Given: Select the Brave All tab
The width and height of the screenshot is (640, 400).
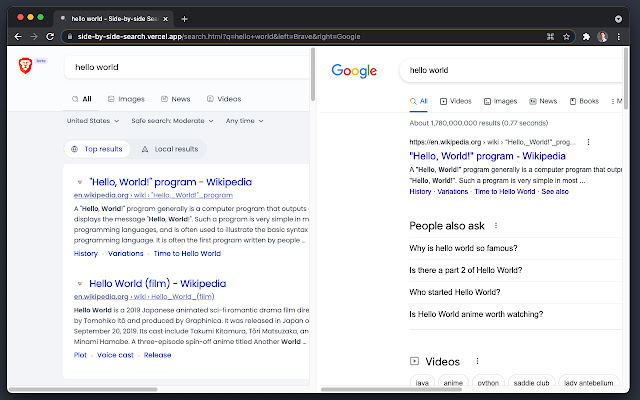Looking at the screenshot, I should [81, 99].
